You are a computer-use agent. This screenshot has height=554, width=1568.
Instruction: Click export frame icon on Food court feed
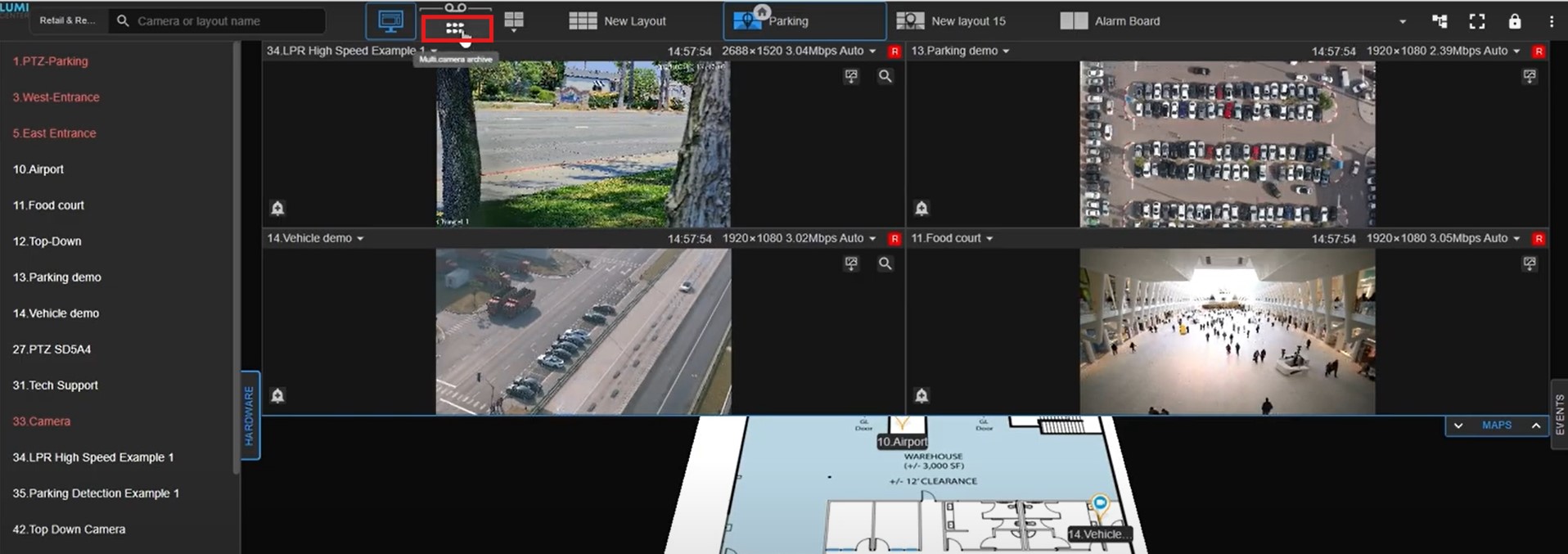[1529, 263]
